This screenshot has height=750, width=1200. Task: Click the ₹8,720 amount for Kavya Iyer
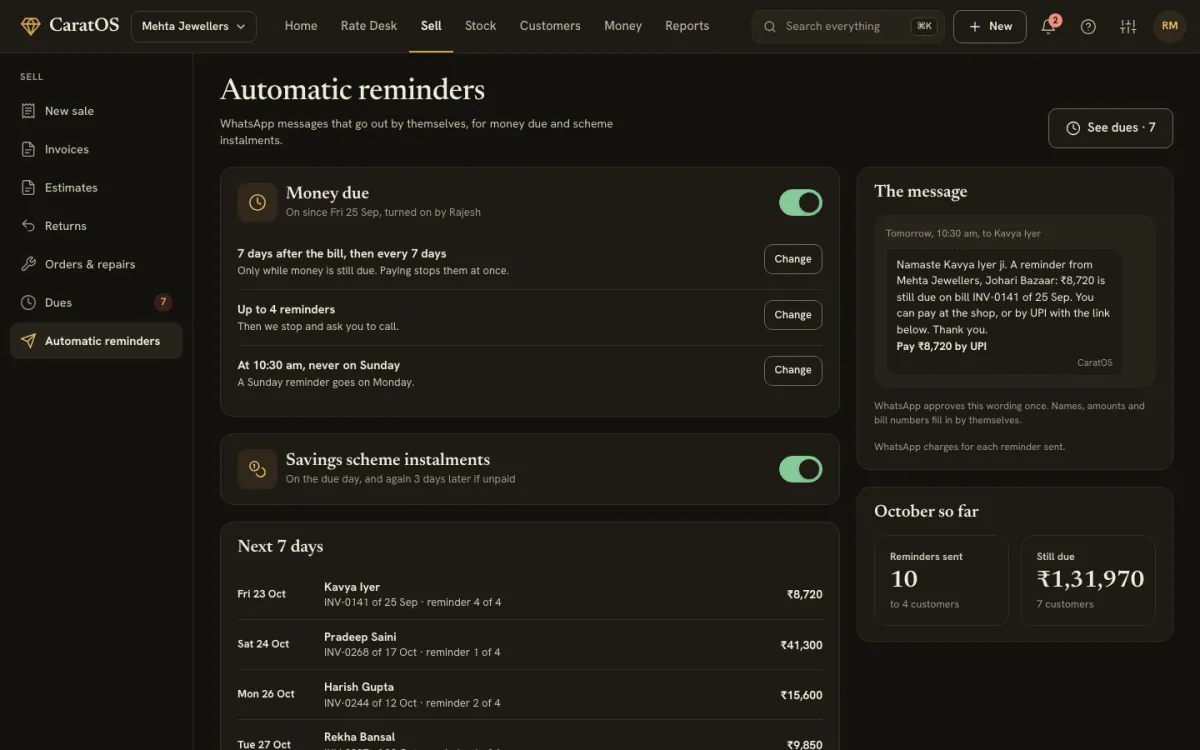[804, 594]
